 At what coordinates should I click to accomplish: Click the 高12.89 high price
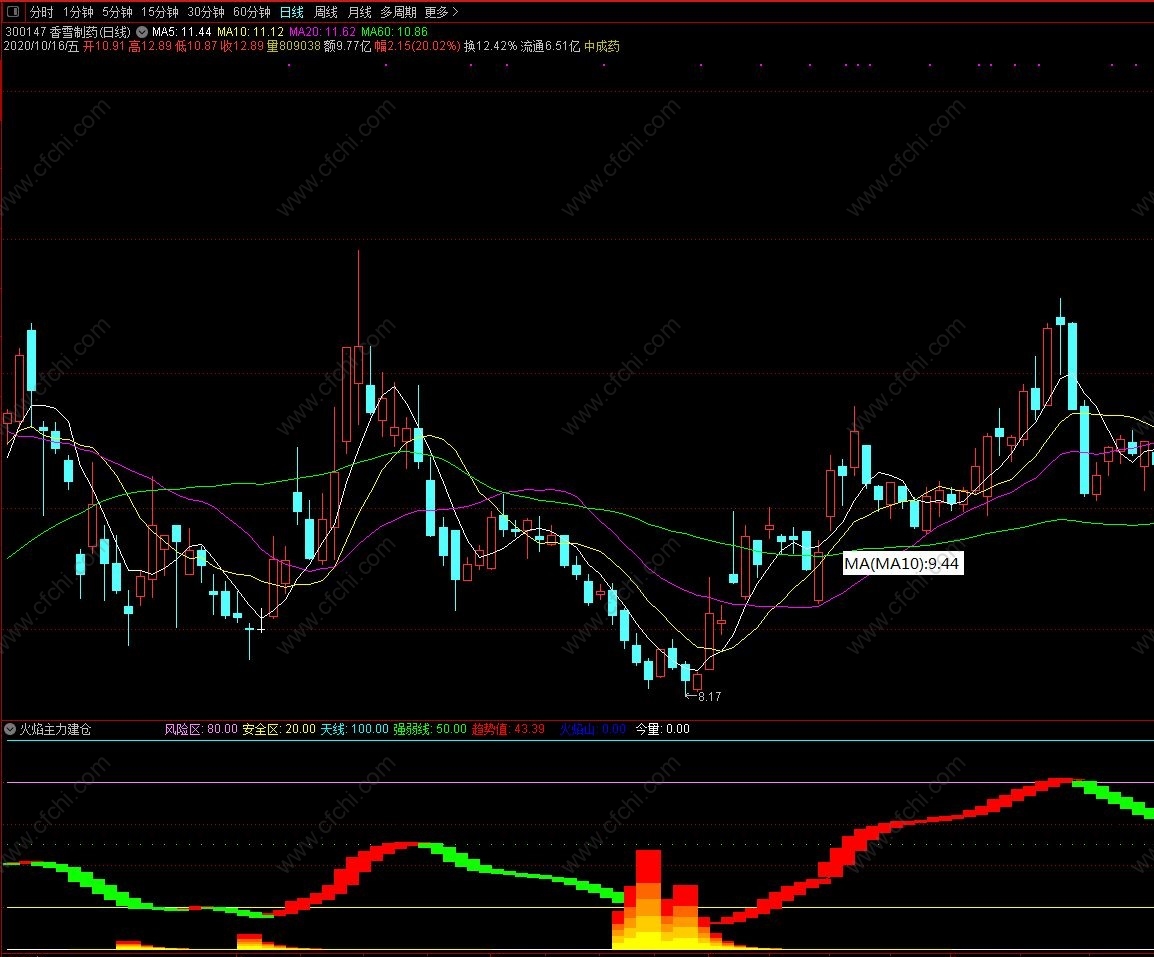point(150,46)
